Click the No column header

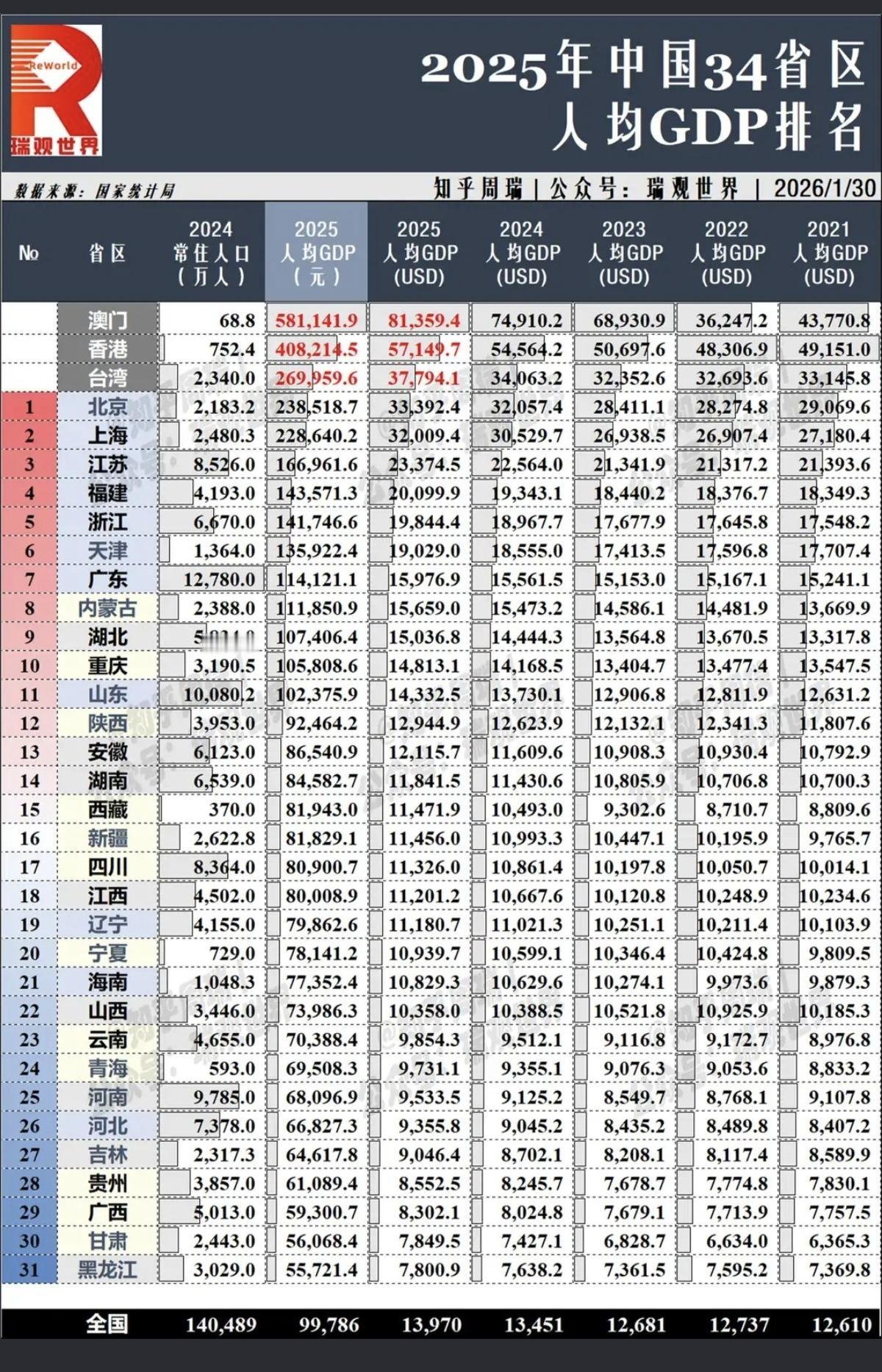tap(29, 254)
